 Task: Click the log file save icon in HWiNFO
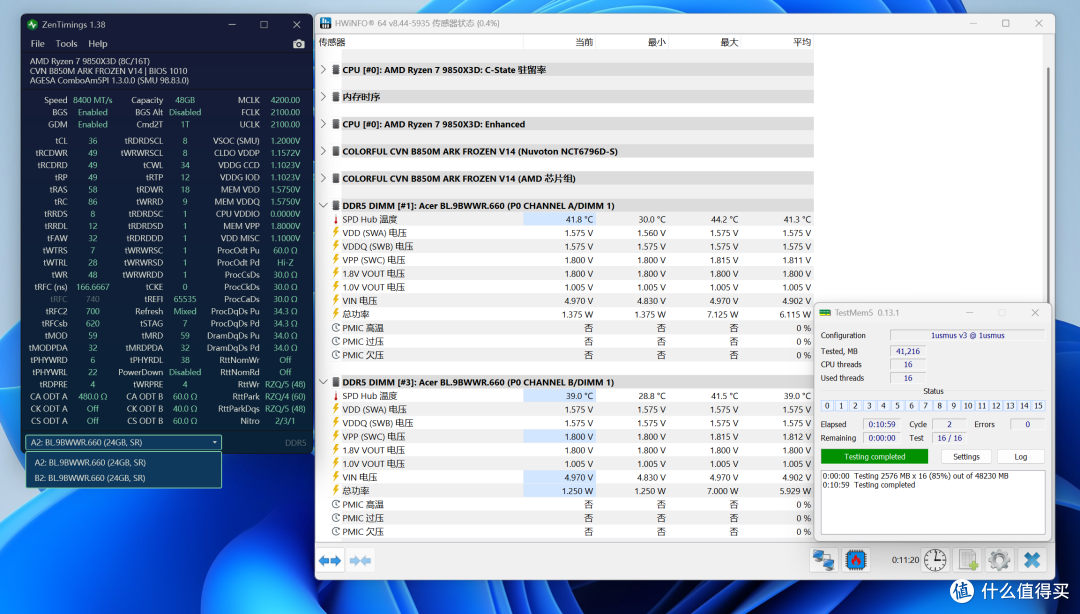(x=967, y=560)
